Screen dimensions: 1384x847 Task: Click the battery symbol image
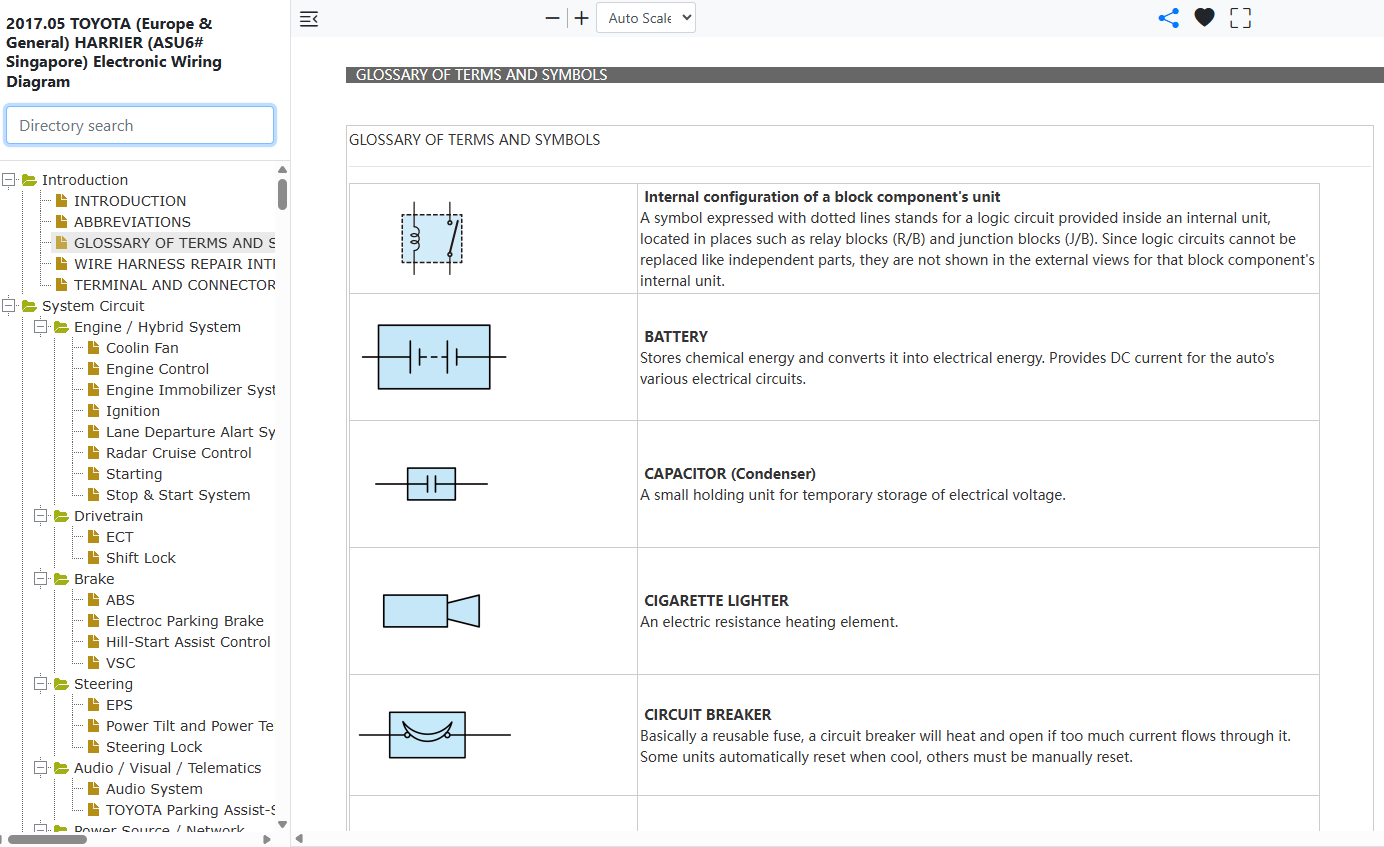pyautogui.click(x=434, y=357)
